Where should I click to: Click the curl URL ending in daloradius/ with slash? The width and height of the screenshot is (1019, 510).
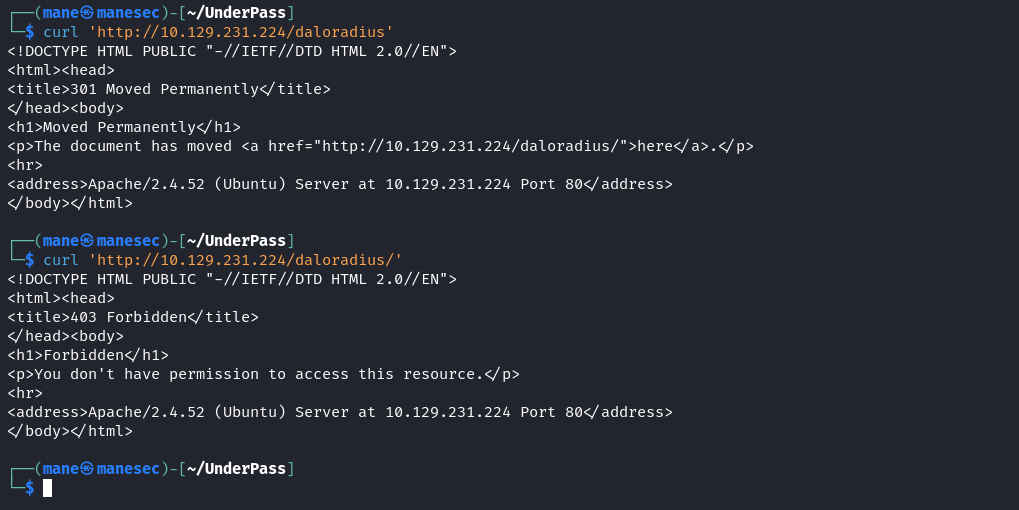(x=246, y=260)
